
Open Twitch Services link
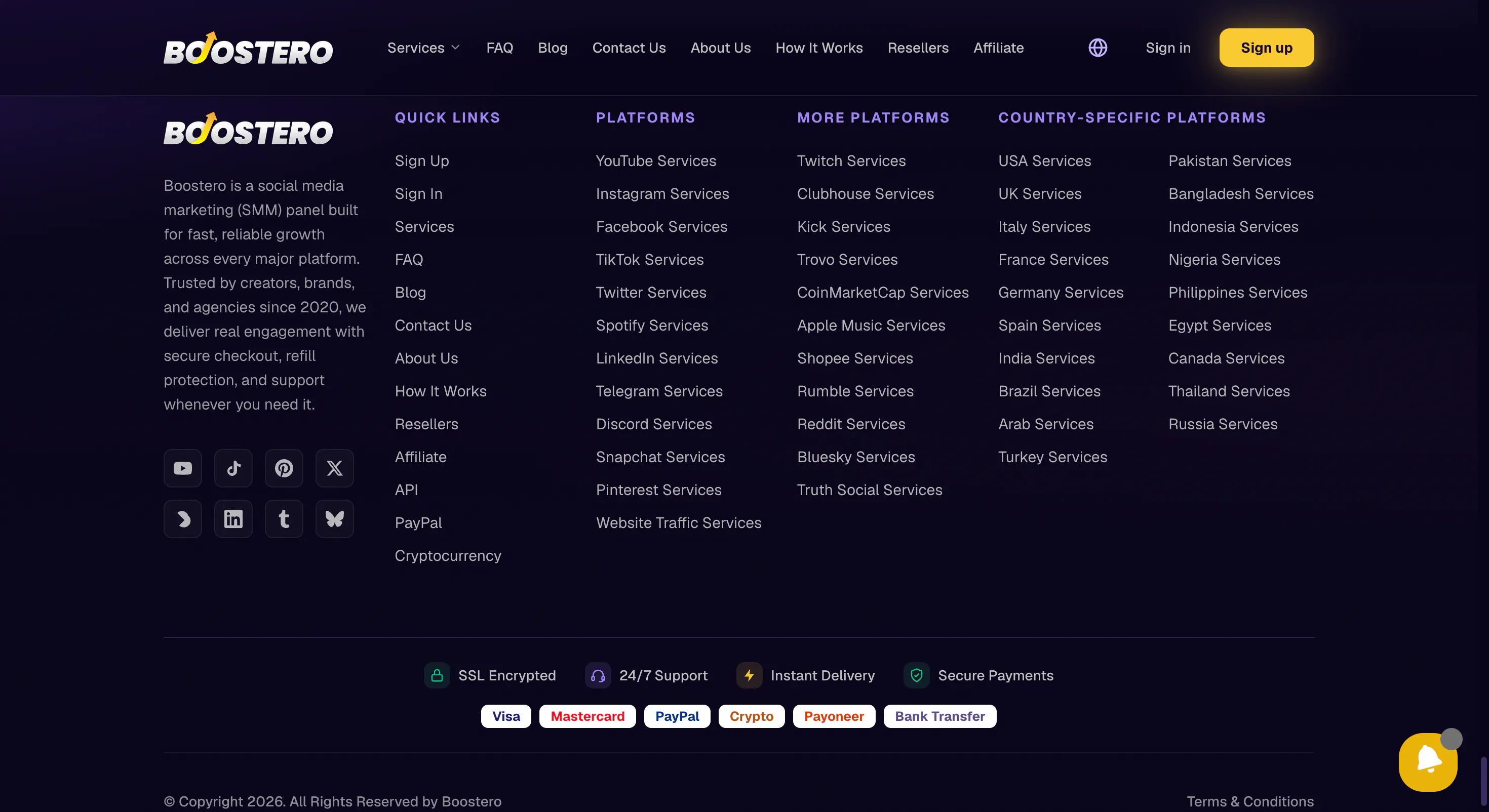pos(851,160)
